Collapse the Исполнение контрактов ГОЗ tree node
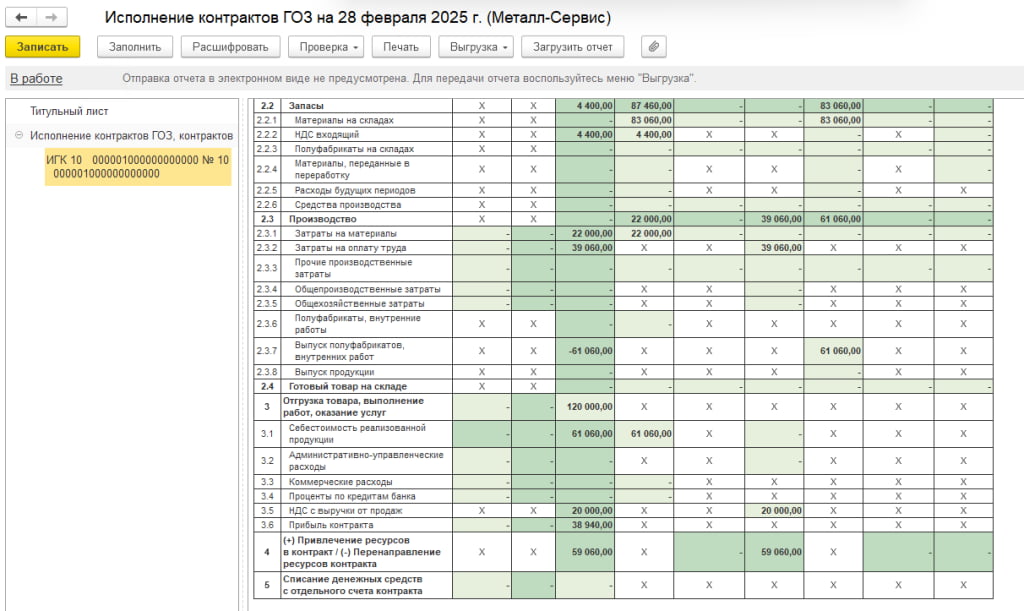Screen dimensions: 1024x611 coord(19,135)
